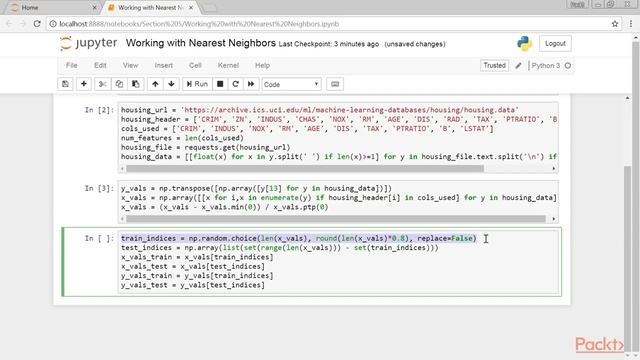Click the horizontal scrollbar of cell In [3]
Image resolution: width=640 pixels, height=360 pixels.
336,219
